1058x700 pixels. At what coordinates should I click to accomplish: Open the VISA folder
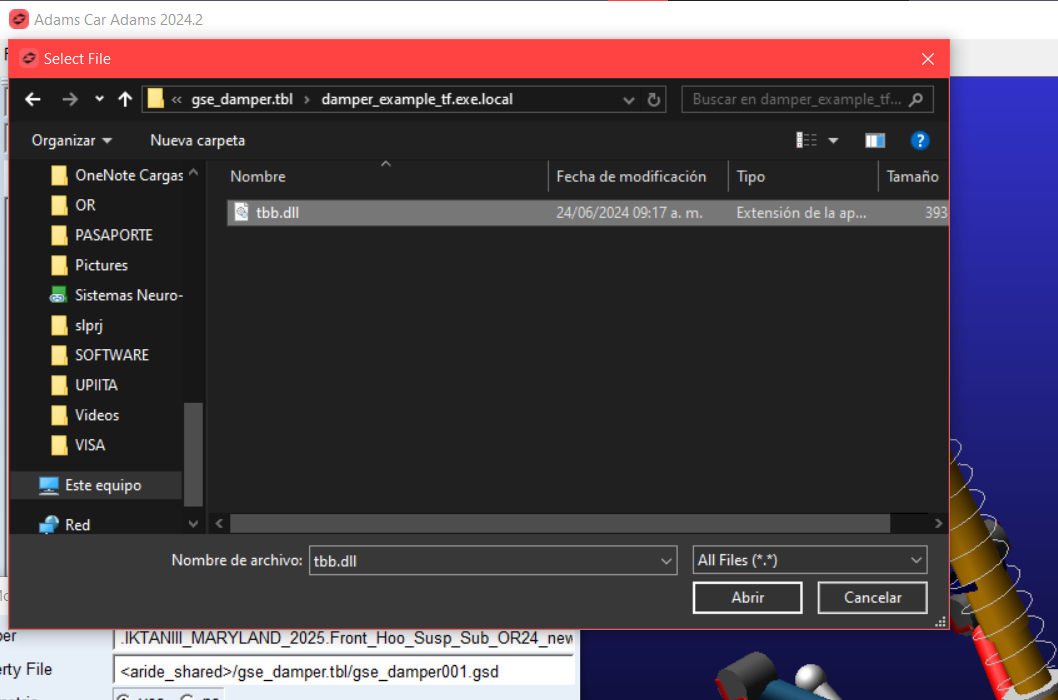pos(78,446)
